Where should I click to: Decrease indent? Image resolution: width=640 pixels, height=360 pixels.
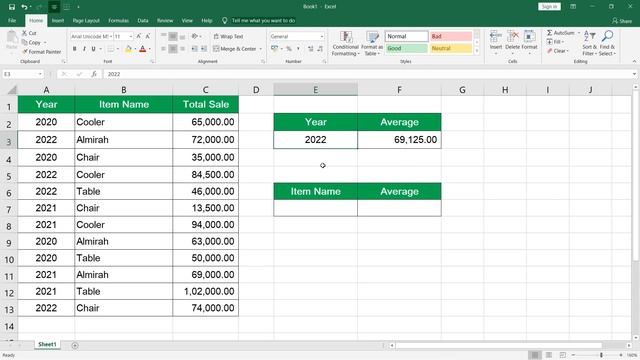click(x=194, y=49)
